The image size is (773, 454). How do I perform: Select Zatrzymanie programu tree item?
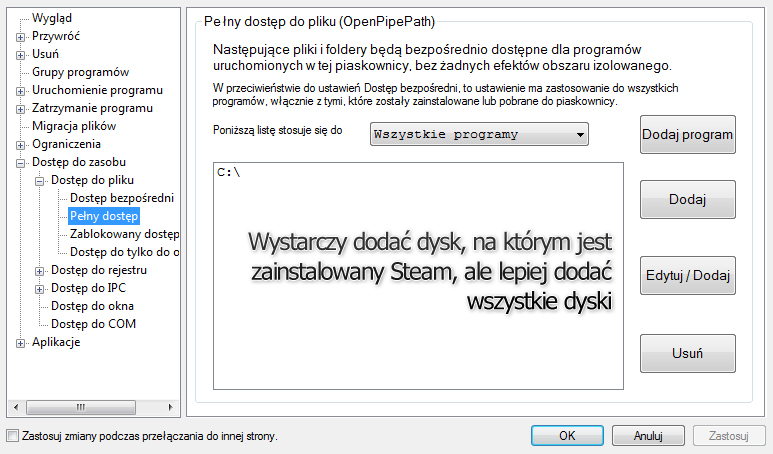click(x=92, y=108)
